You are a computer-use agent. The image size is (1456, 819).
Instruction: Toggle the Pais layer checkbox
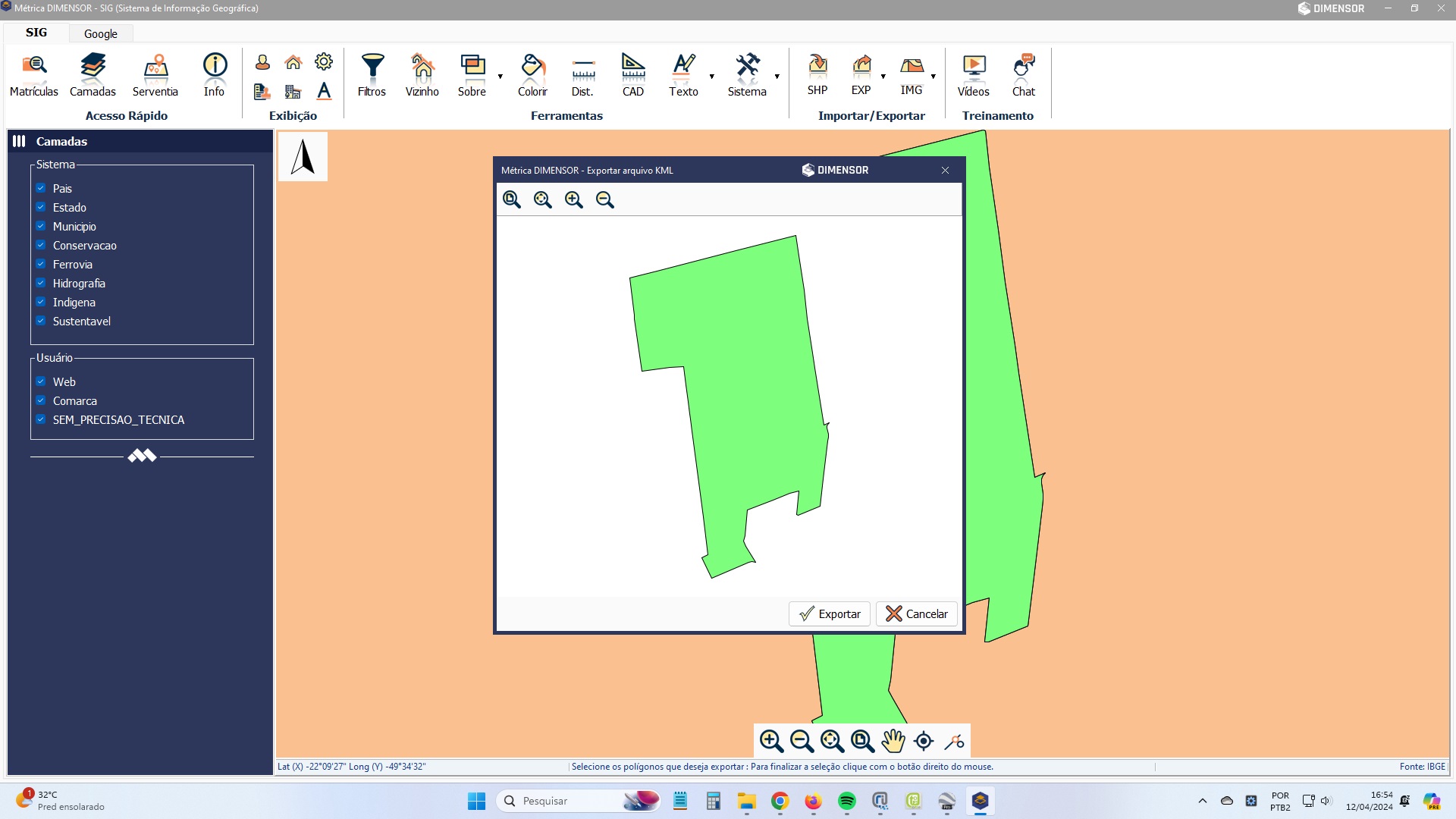pyautogui.click(x=41, y=188)
